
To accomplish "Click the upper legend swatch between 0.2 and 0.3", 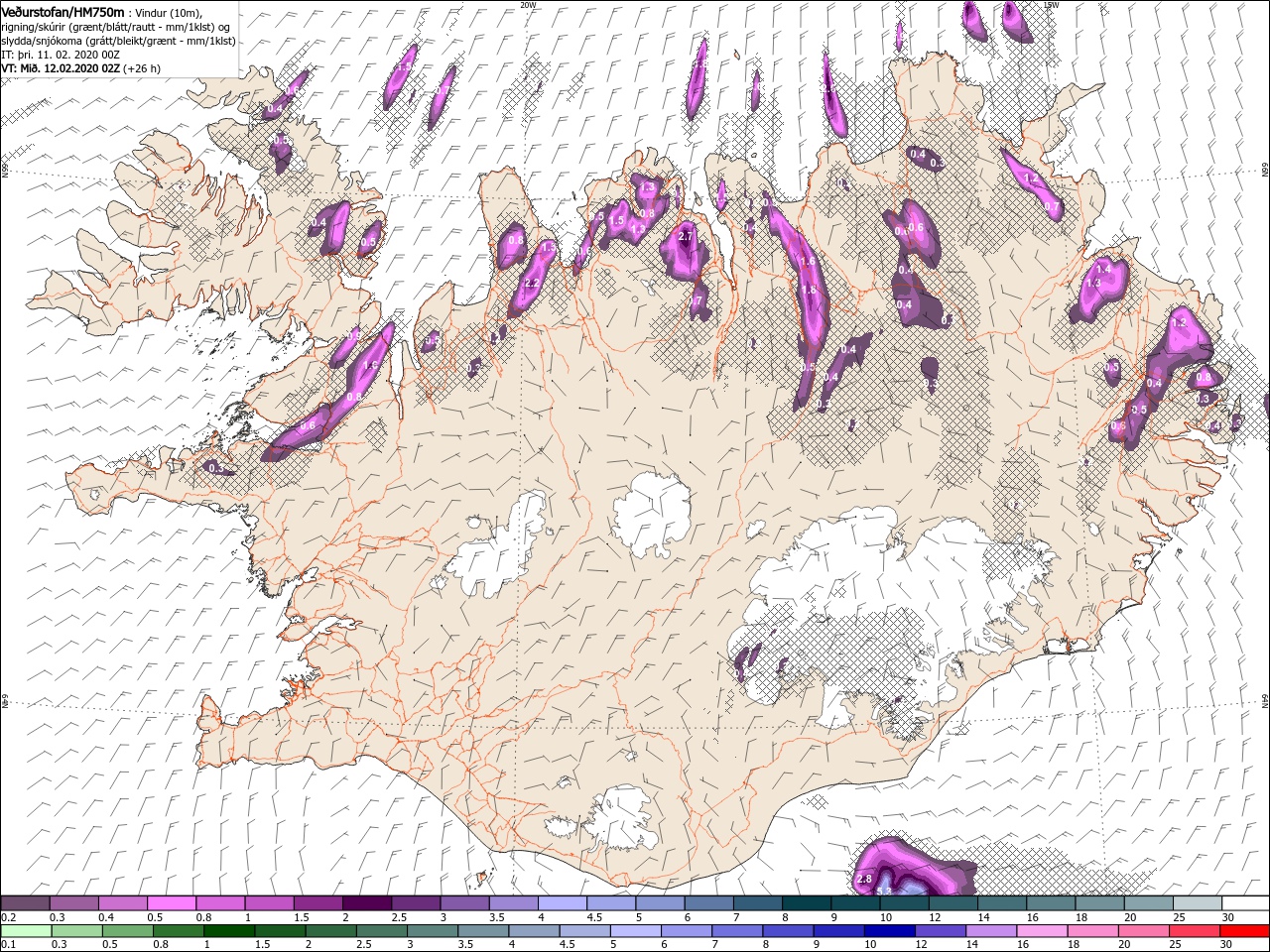I will click(x=25, y=903).
